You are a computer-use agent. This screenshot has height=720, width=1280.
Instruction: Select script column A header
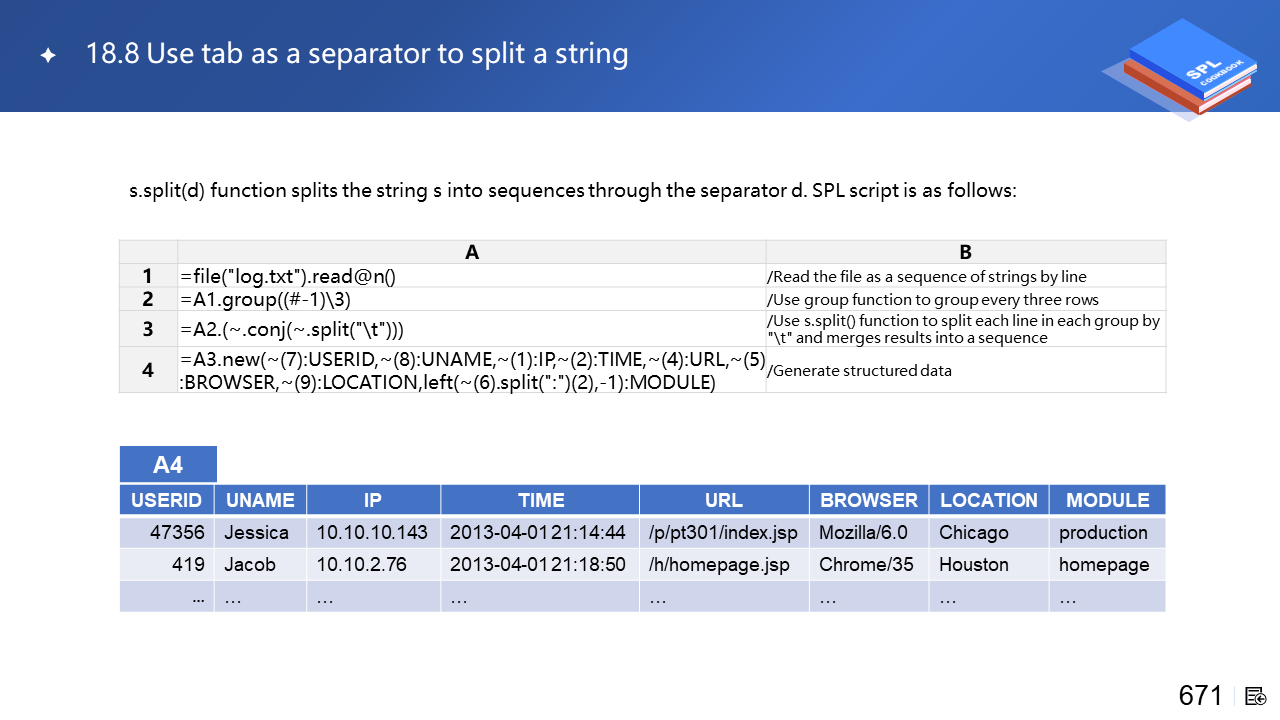coord(472,252)
